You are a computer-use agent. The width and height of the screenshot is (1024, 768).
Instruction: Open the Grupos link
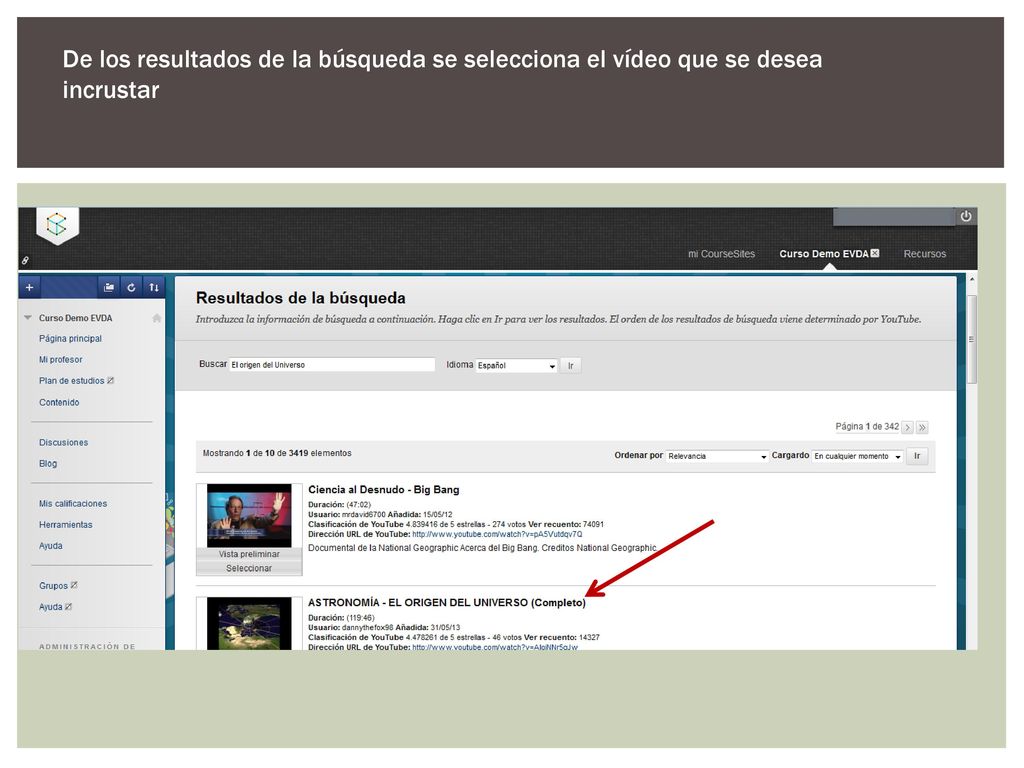tap(53, 586)
